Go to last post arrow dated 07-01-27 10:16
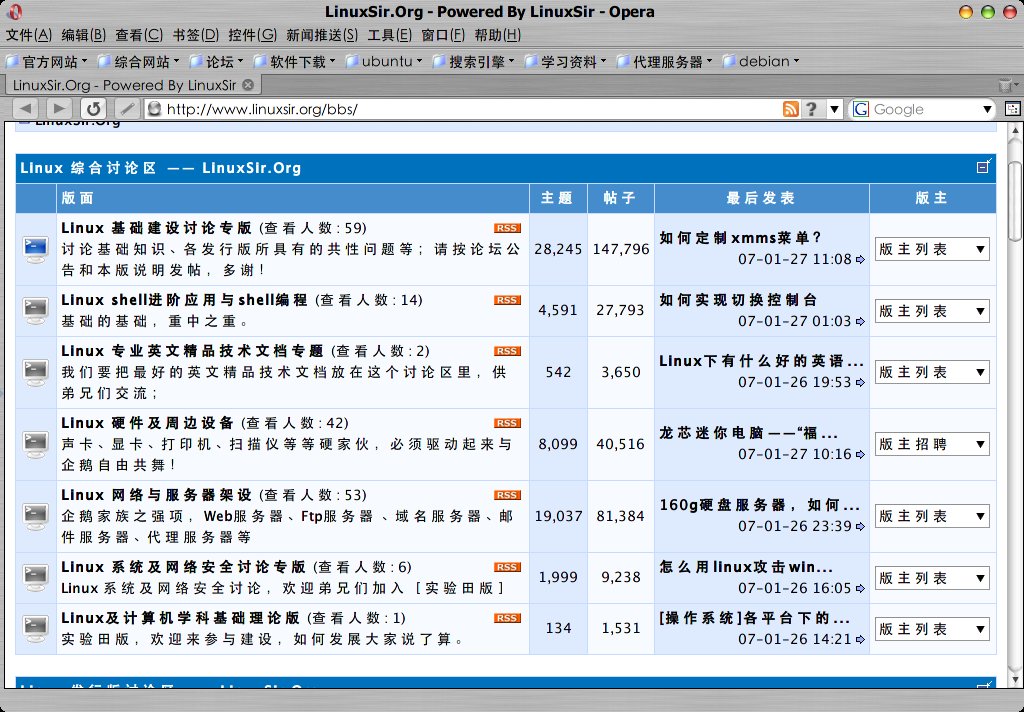 (860, 454)
